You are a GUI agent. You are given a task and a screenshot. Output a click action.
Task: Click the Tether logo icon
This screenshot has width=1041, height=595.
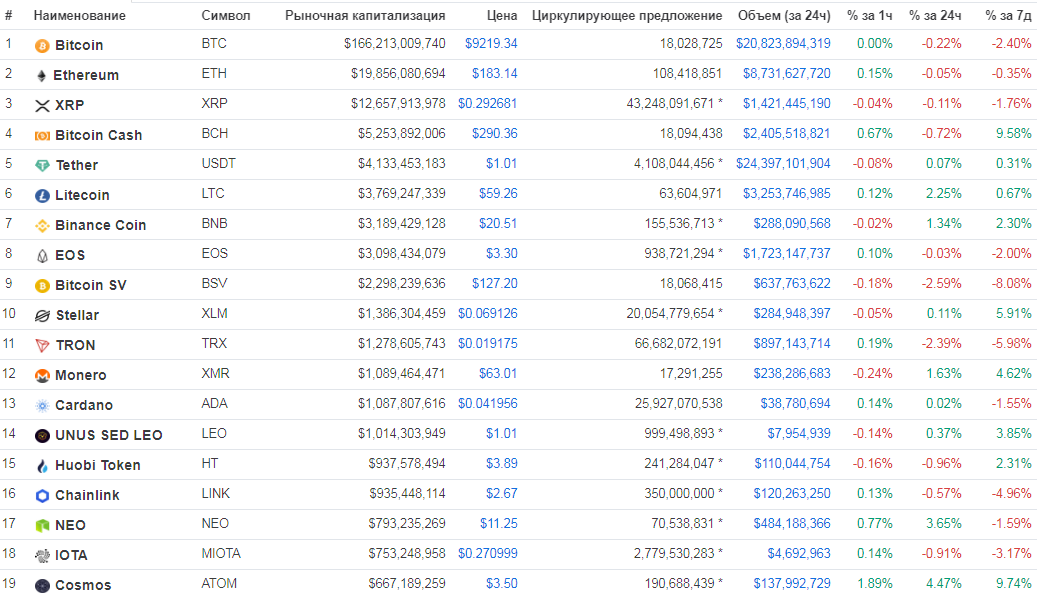pos(42,165)
